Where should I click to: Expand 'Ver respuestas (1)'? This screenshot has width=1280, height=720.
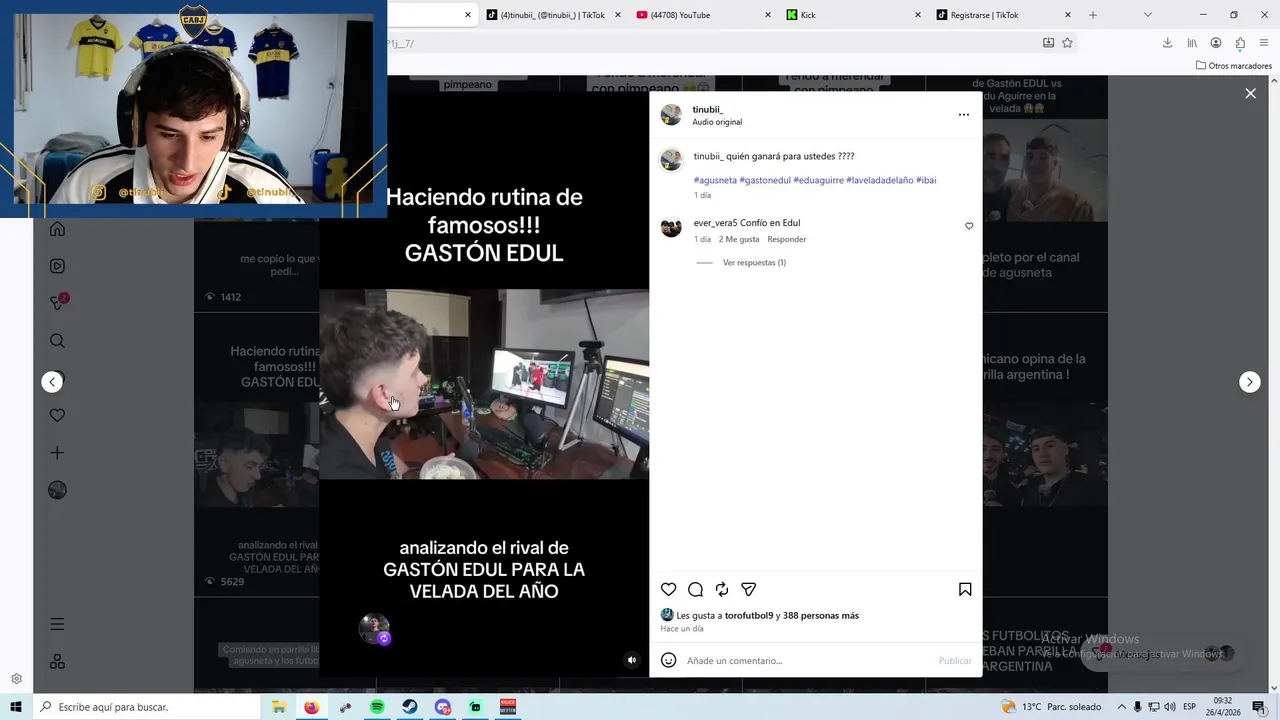coord(754,263)
